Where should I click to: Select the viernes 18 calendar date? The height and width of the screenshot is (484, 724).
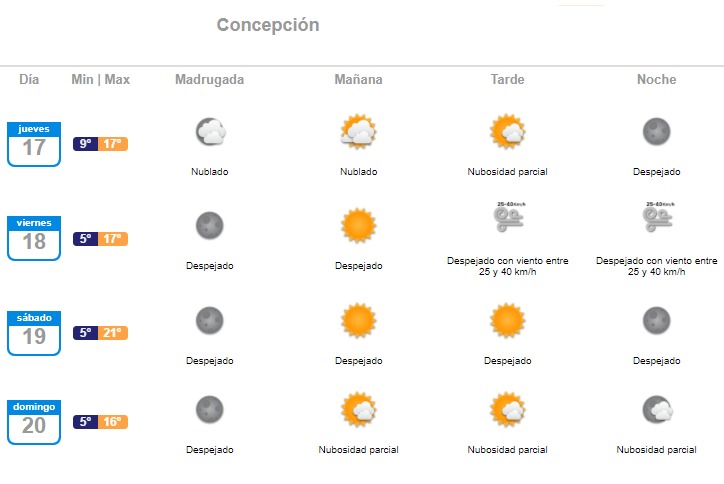click(x=34, y=238)
